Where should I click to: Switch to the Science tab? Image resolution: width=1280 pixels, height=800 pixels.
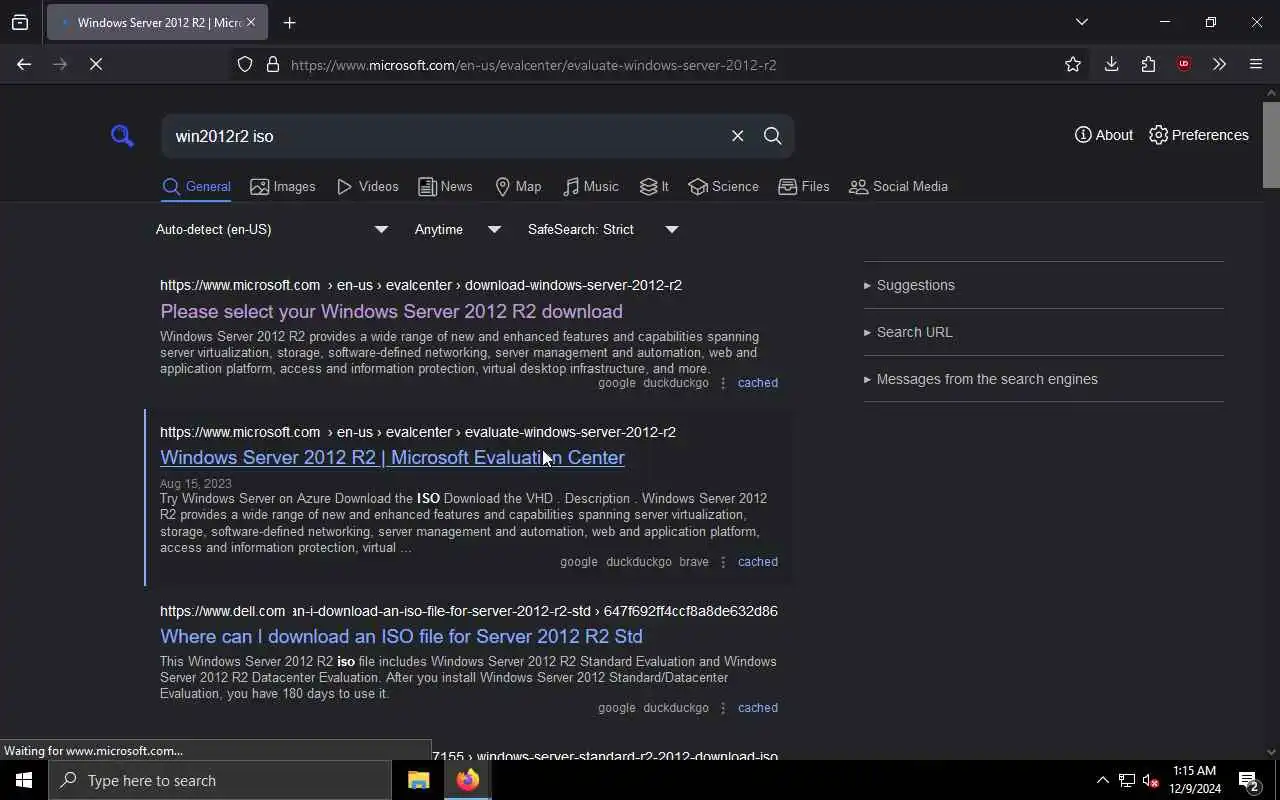click(723, 187)
